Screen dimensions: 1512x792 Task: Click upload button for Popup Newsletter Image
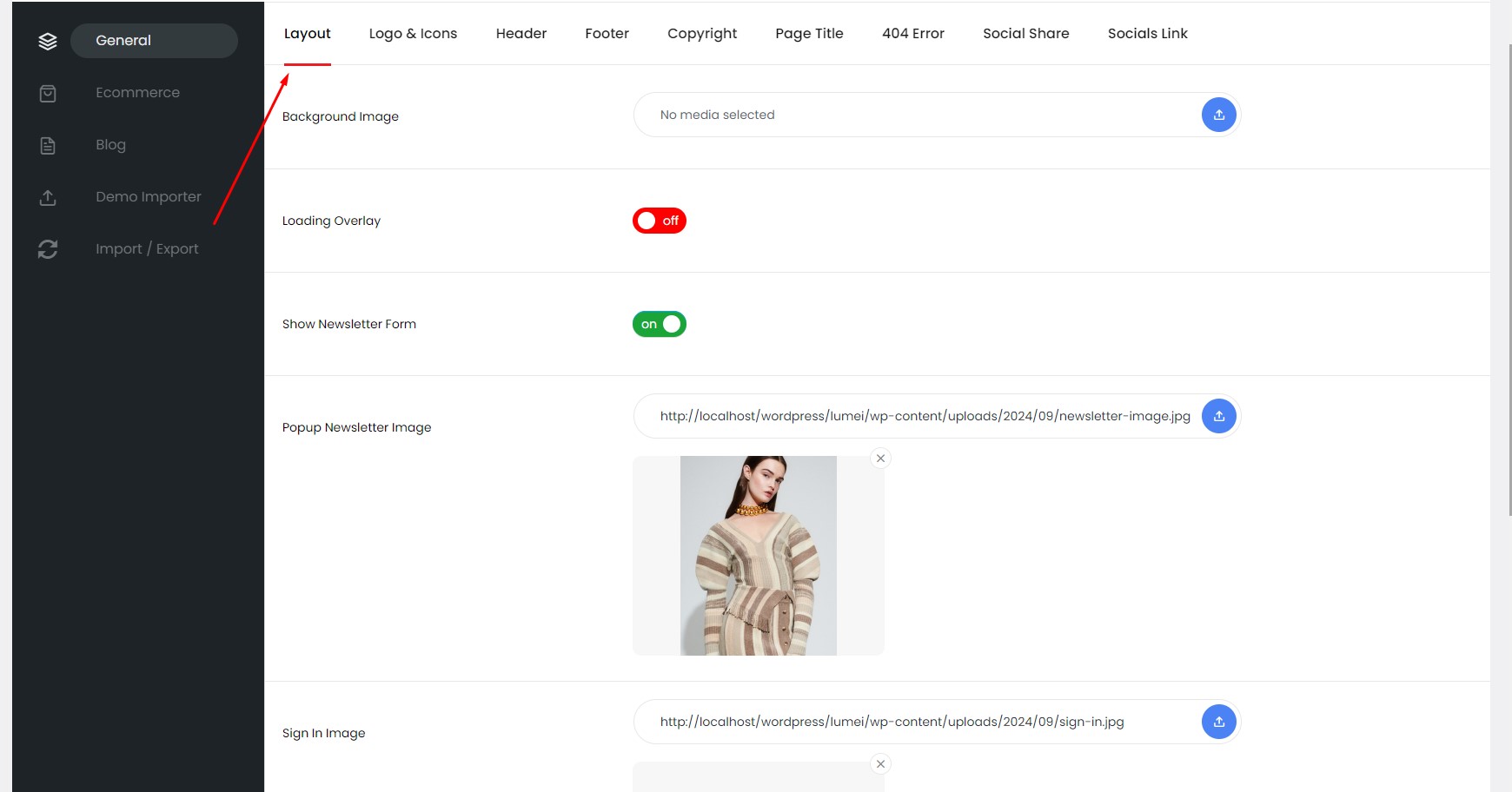tap(1218, 416)
